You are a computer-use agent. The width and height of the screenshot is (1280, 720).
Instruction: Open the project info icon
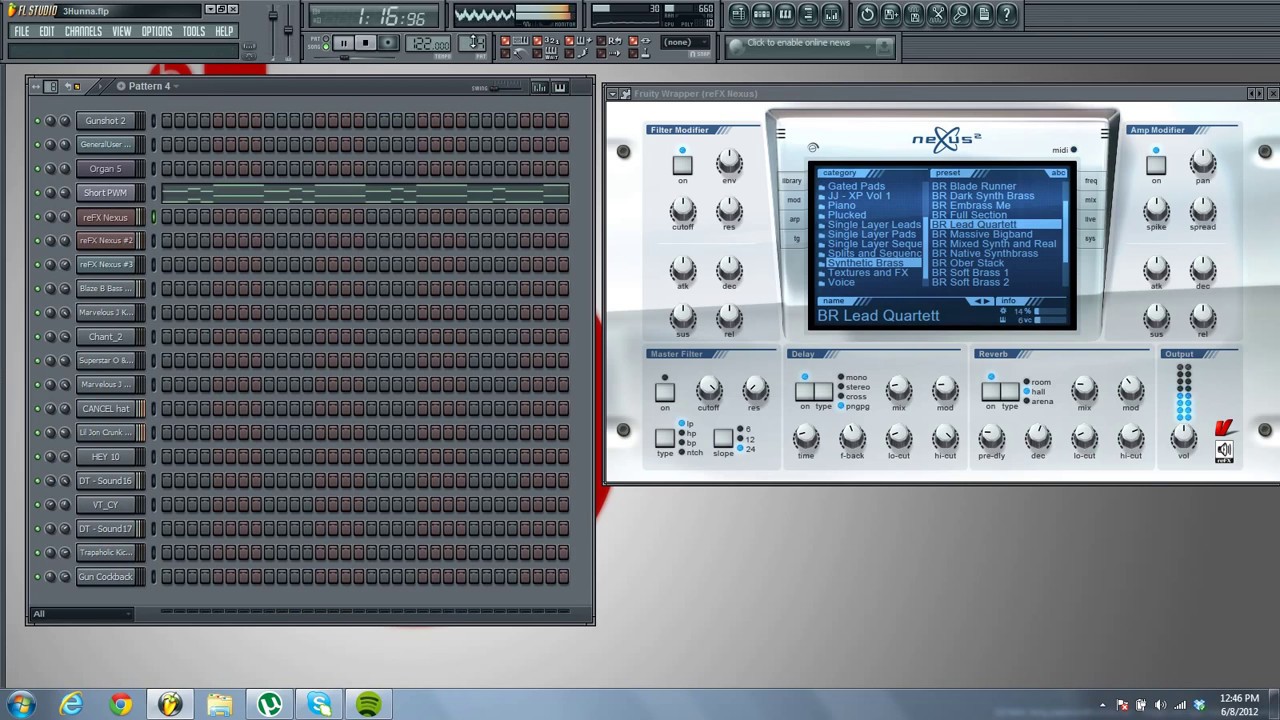984,14
